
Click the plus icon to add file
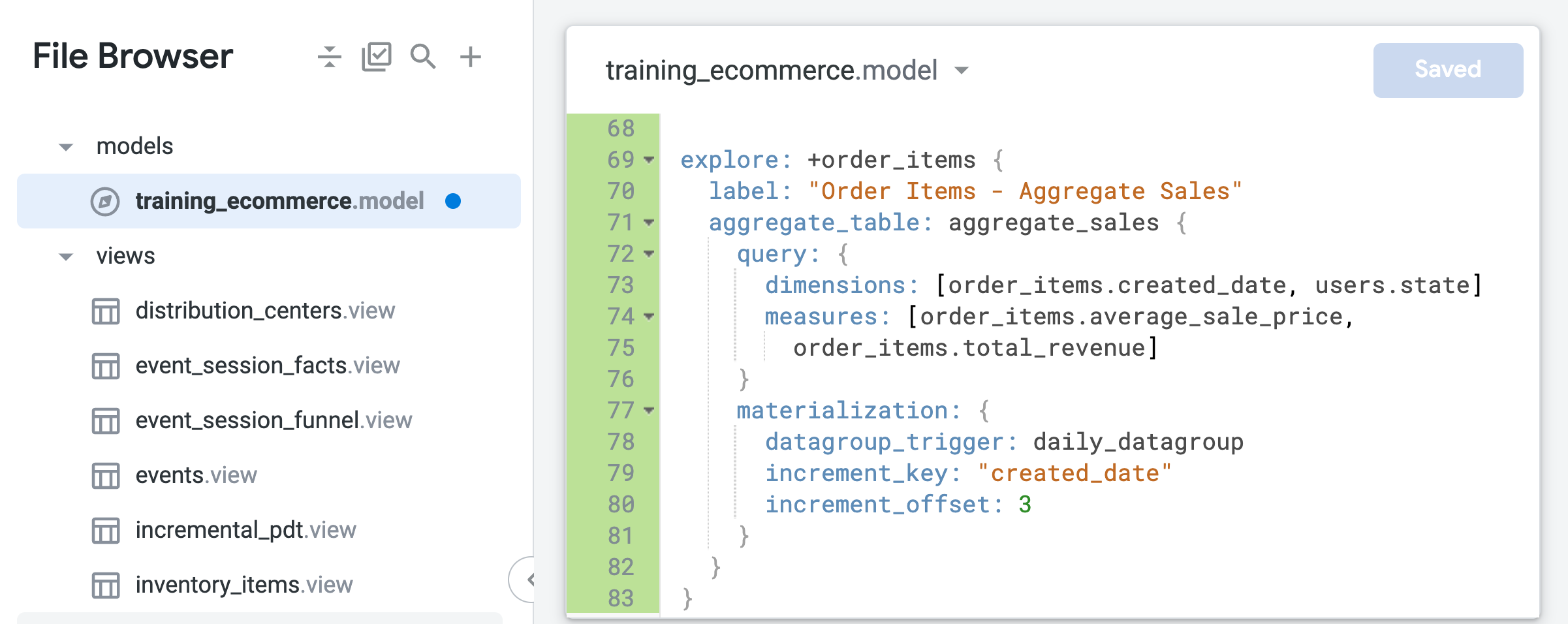tap(470, 57)
